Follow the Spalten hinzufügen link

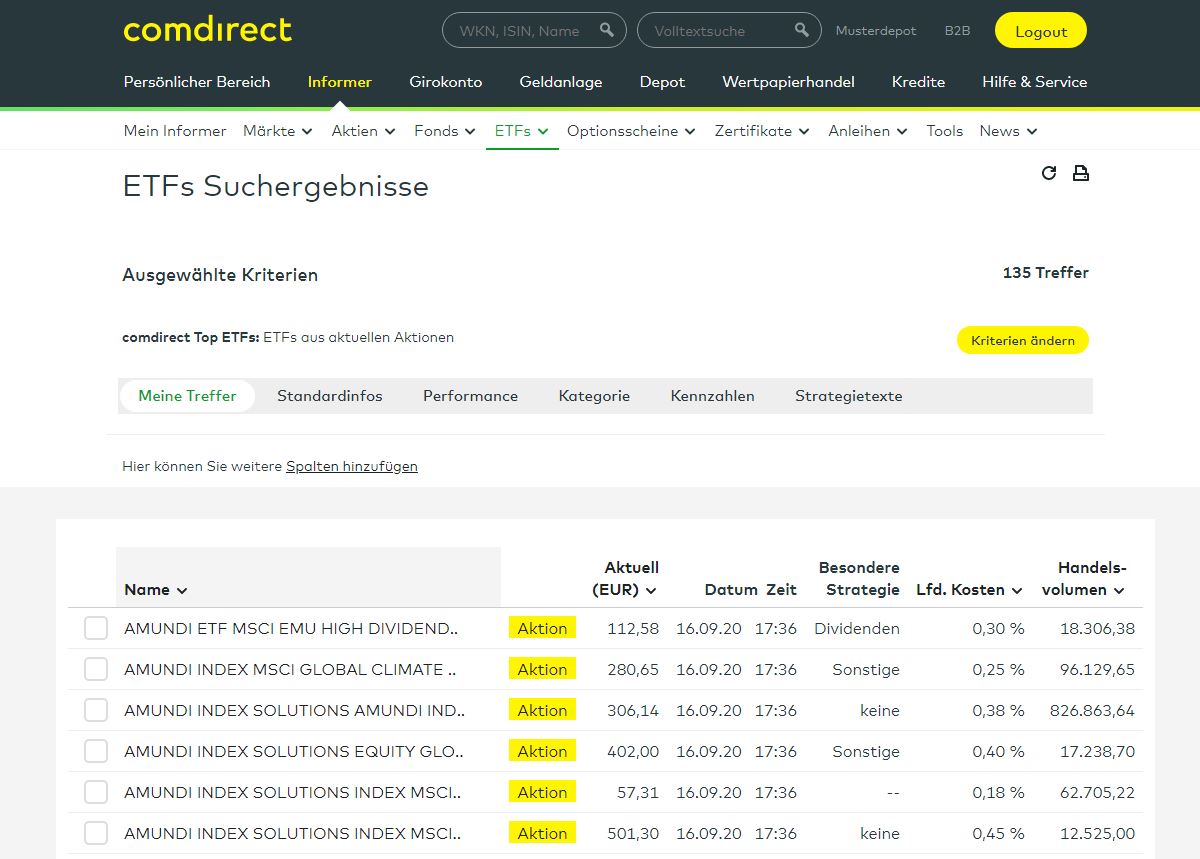coord(351,466)
